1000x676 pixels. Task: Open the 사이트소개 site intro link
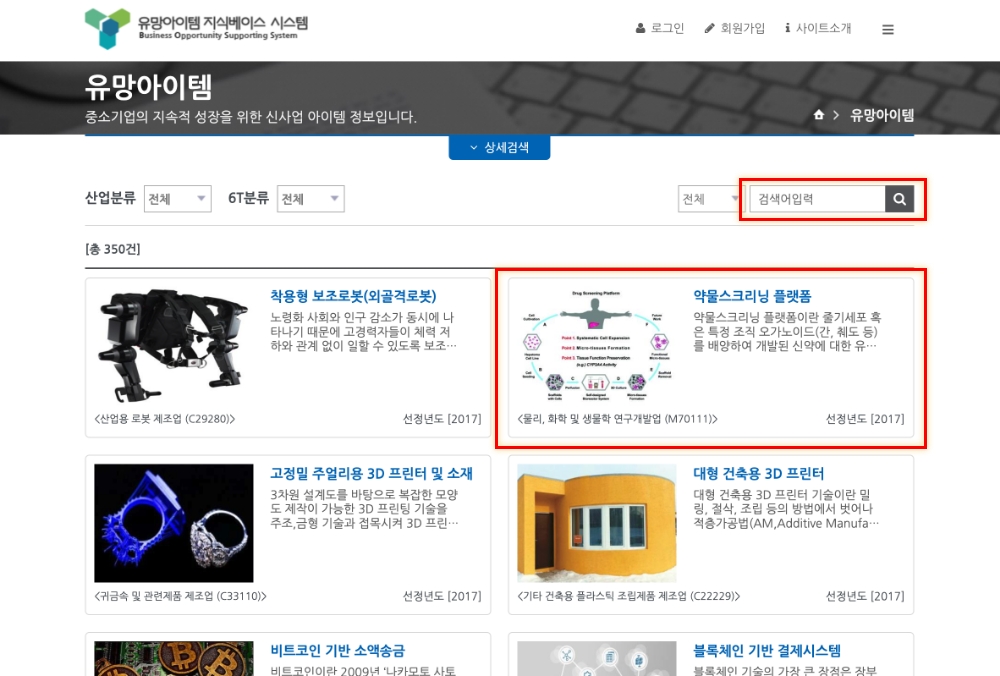tap(818, 28)
